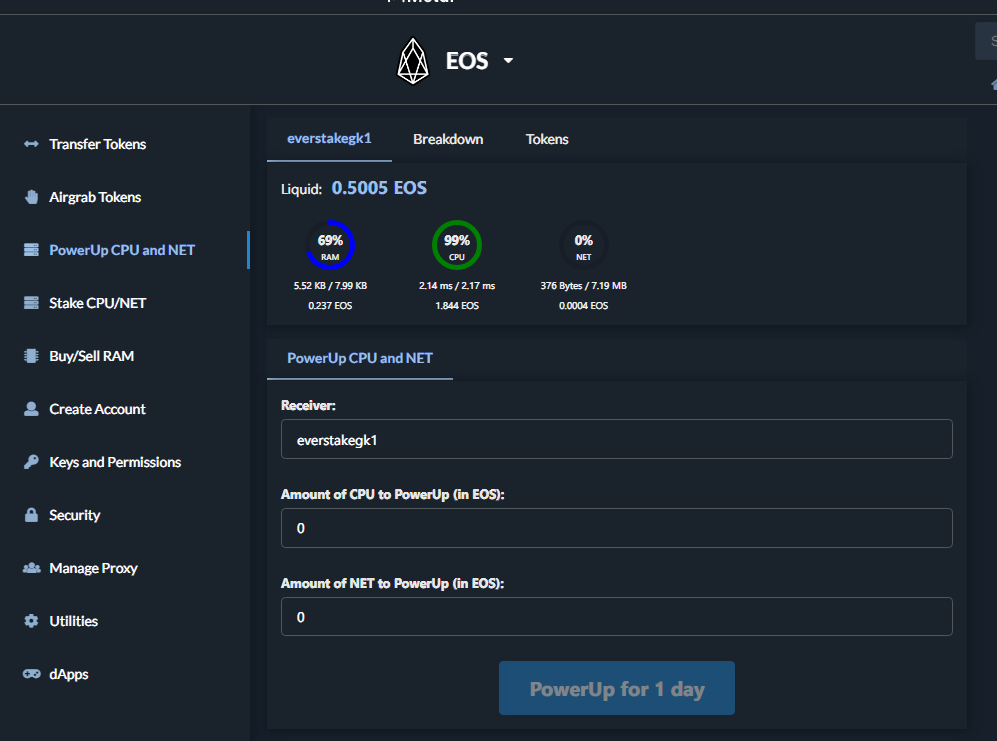Click the dApps gamepad icon
The image size is (997, 741).
[x=31, y=674]
